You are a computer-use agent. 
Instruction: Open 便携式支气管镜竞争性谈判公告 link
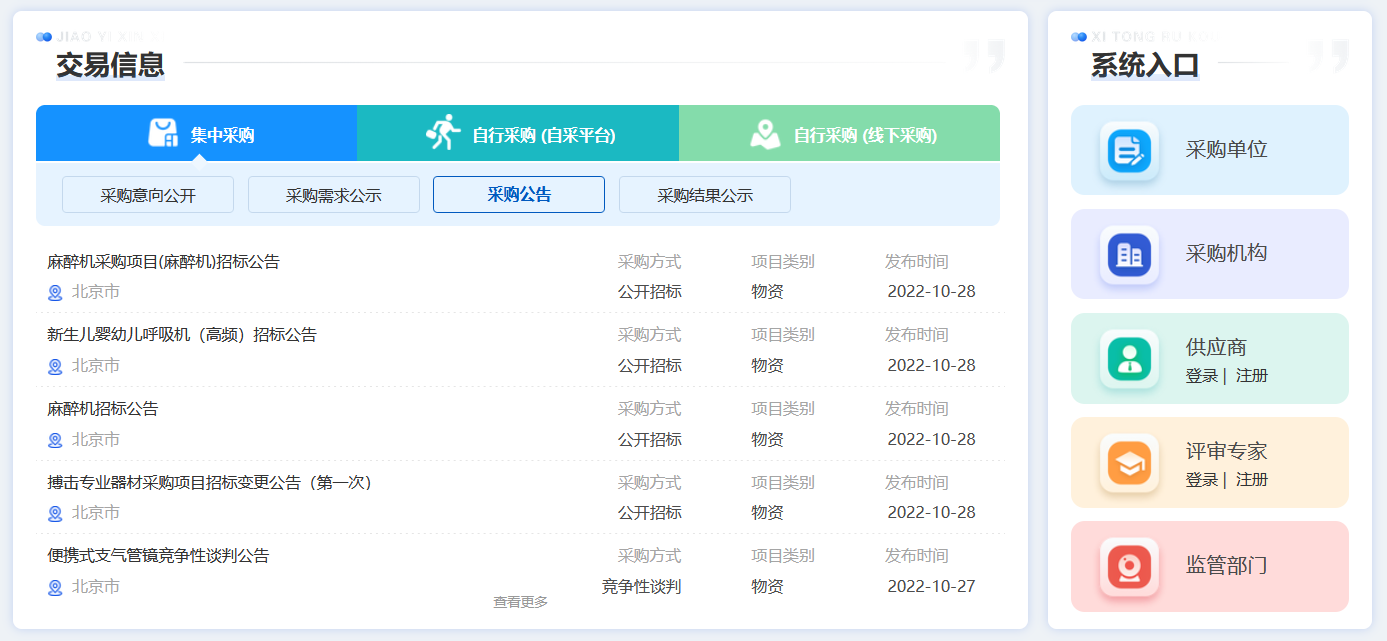point(158,556)
